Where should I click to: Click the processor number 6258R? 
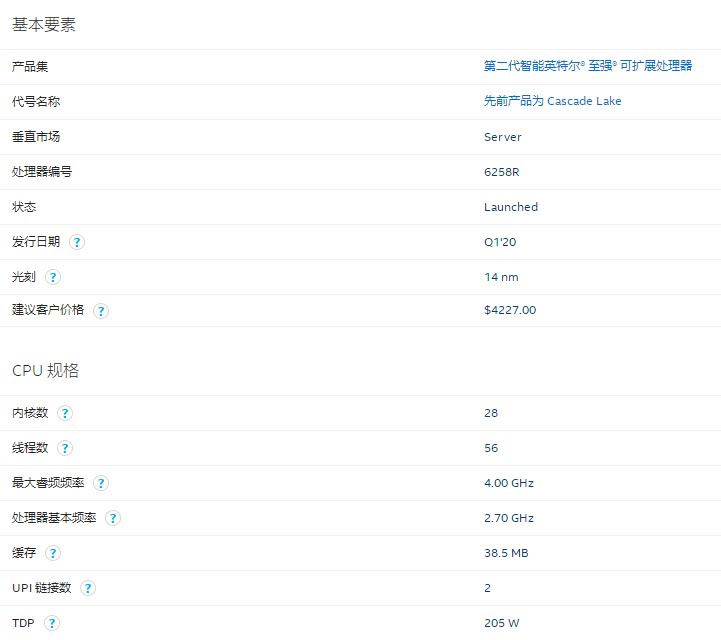click(x=502, y=172)
